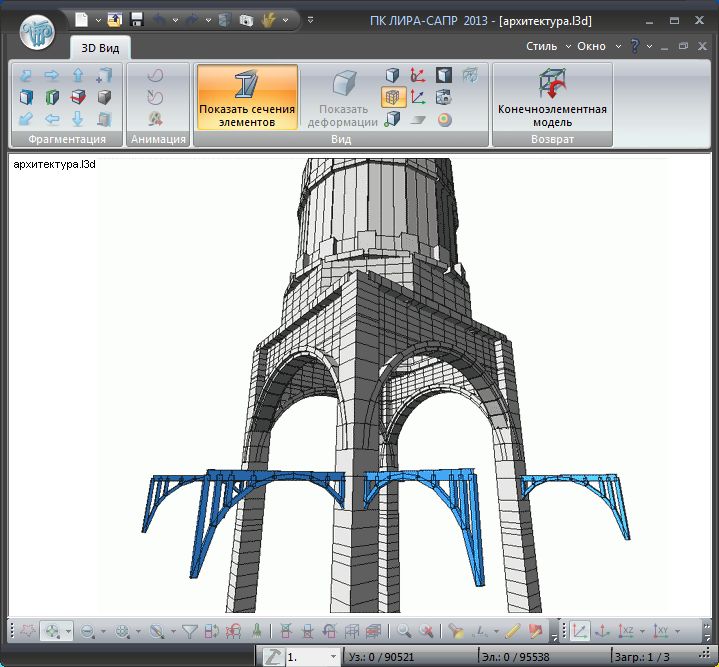The width and height of the screenshot is (719, 667).
Task: Expand the quick access toolbar customize arrow
Action: (310, 19)
